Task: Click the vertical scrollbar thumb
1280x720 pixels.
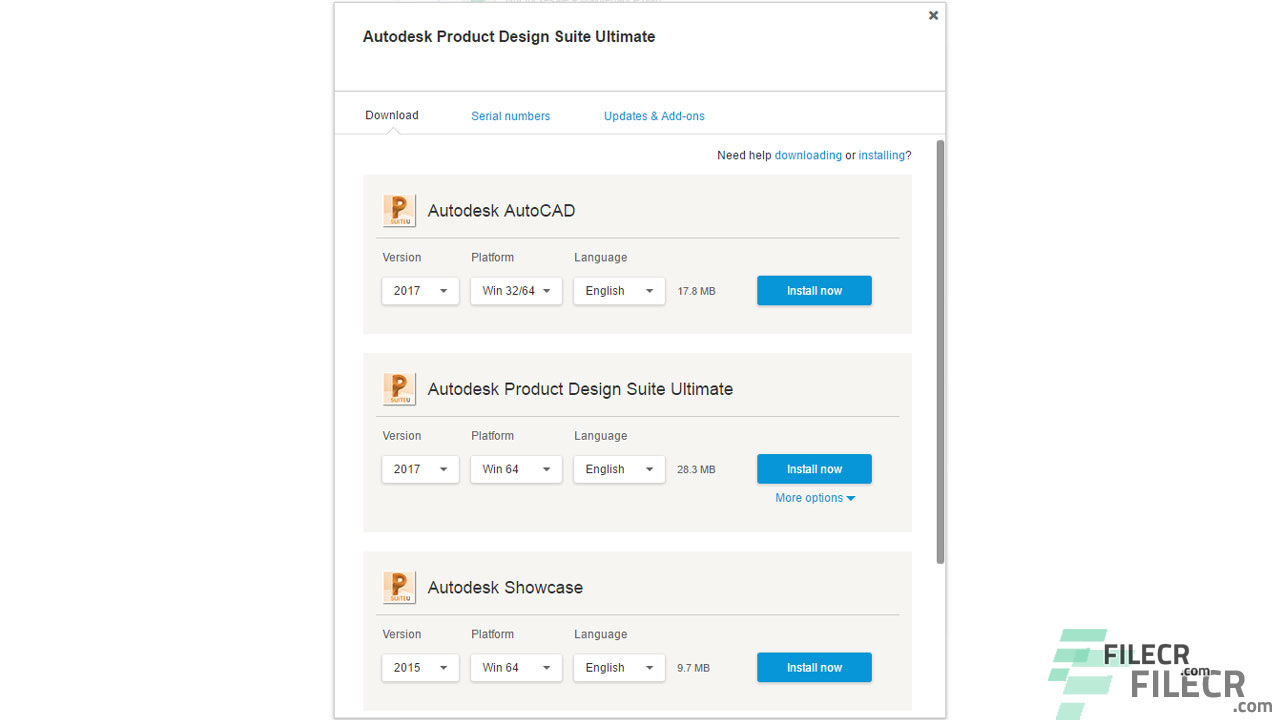Action: (x=940, y=352)
